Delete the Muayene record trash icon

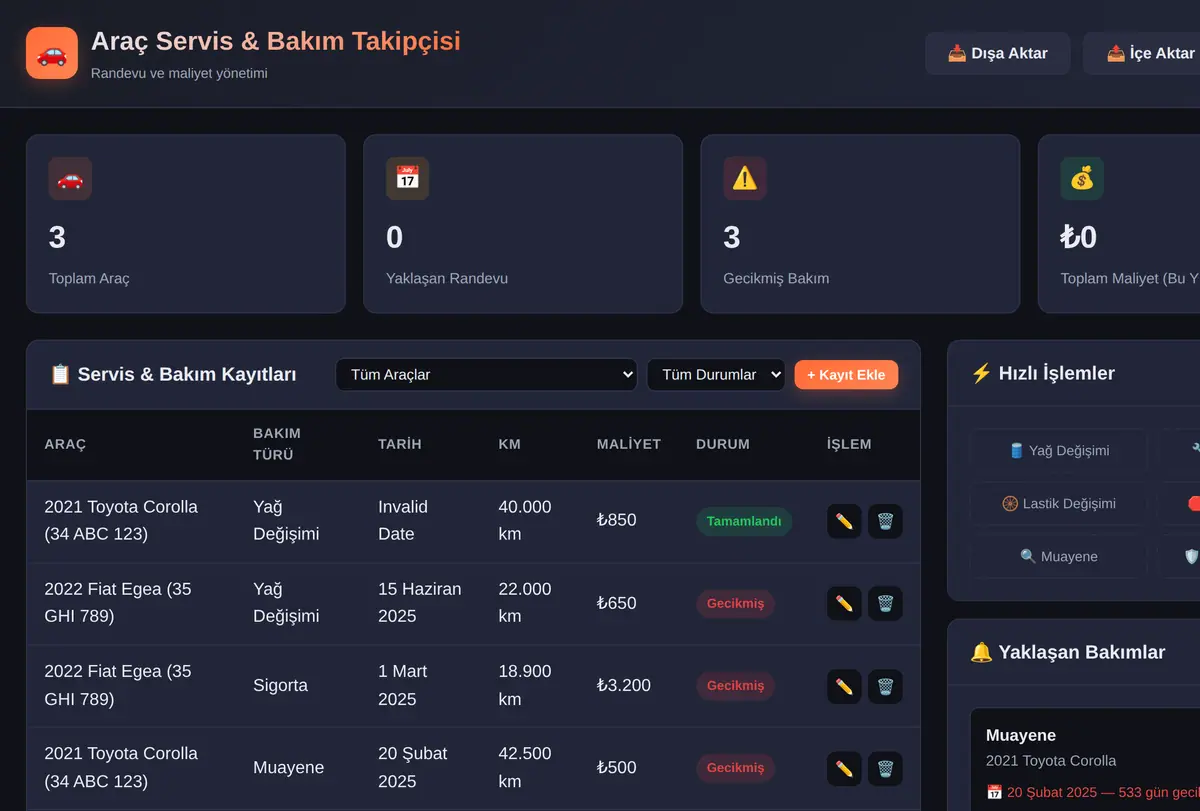tap(885, 768)
